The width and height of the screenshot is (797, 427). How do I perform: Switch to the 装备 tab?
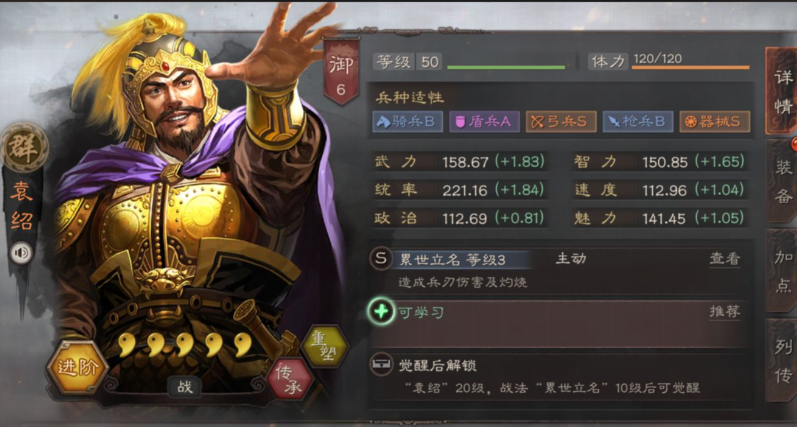click(782, 181)
